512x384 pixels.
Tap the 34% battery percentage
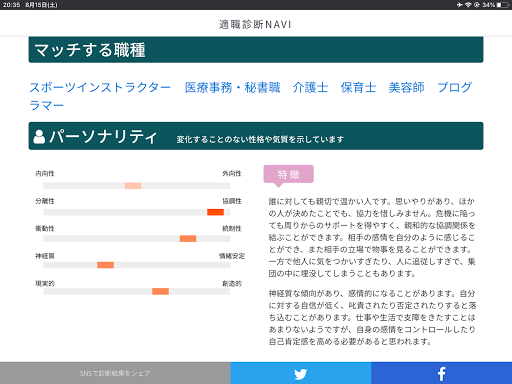click(488, 5)
